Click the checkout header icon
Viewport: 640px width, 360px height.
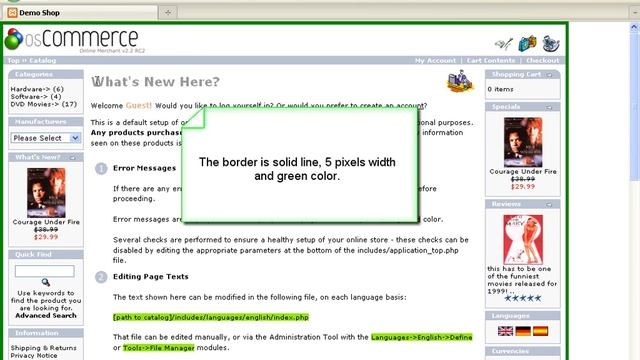pos(551,44)
